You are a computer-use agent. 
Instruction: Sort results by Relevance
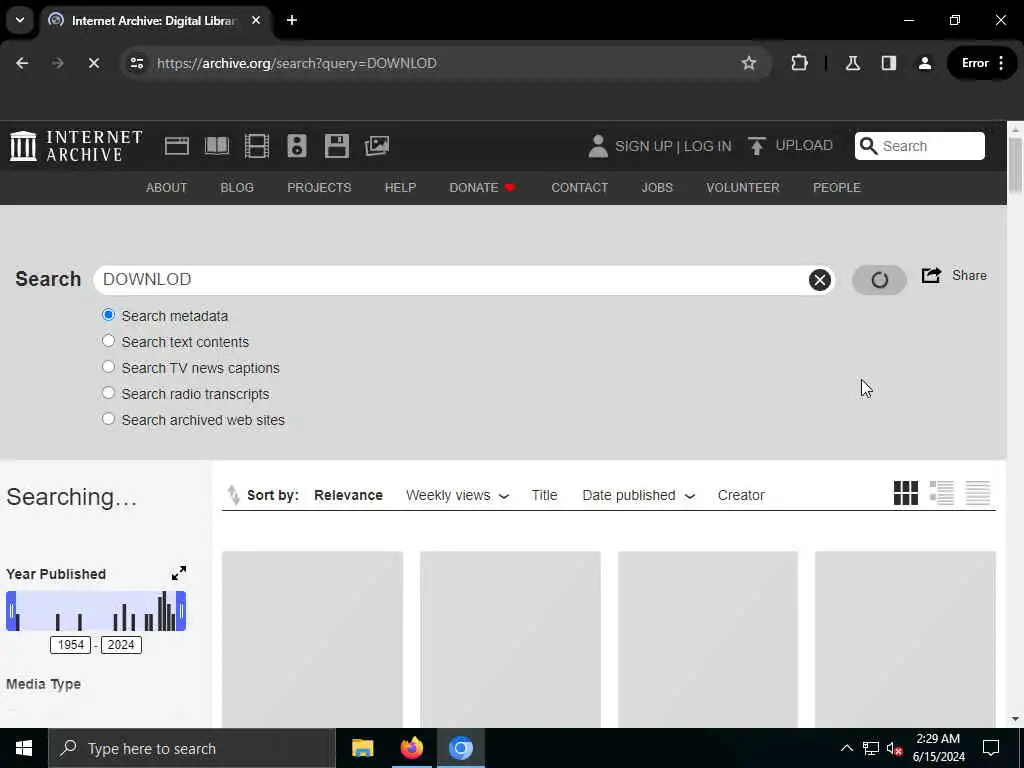[348, 495]
